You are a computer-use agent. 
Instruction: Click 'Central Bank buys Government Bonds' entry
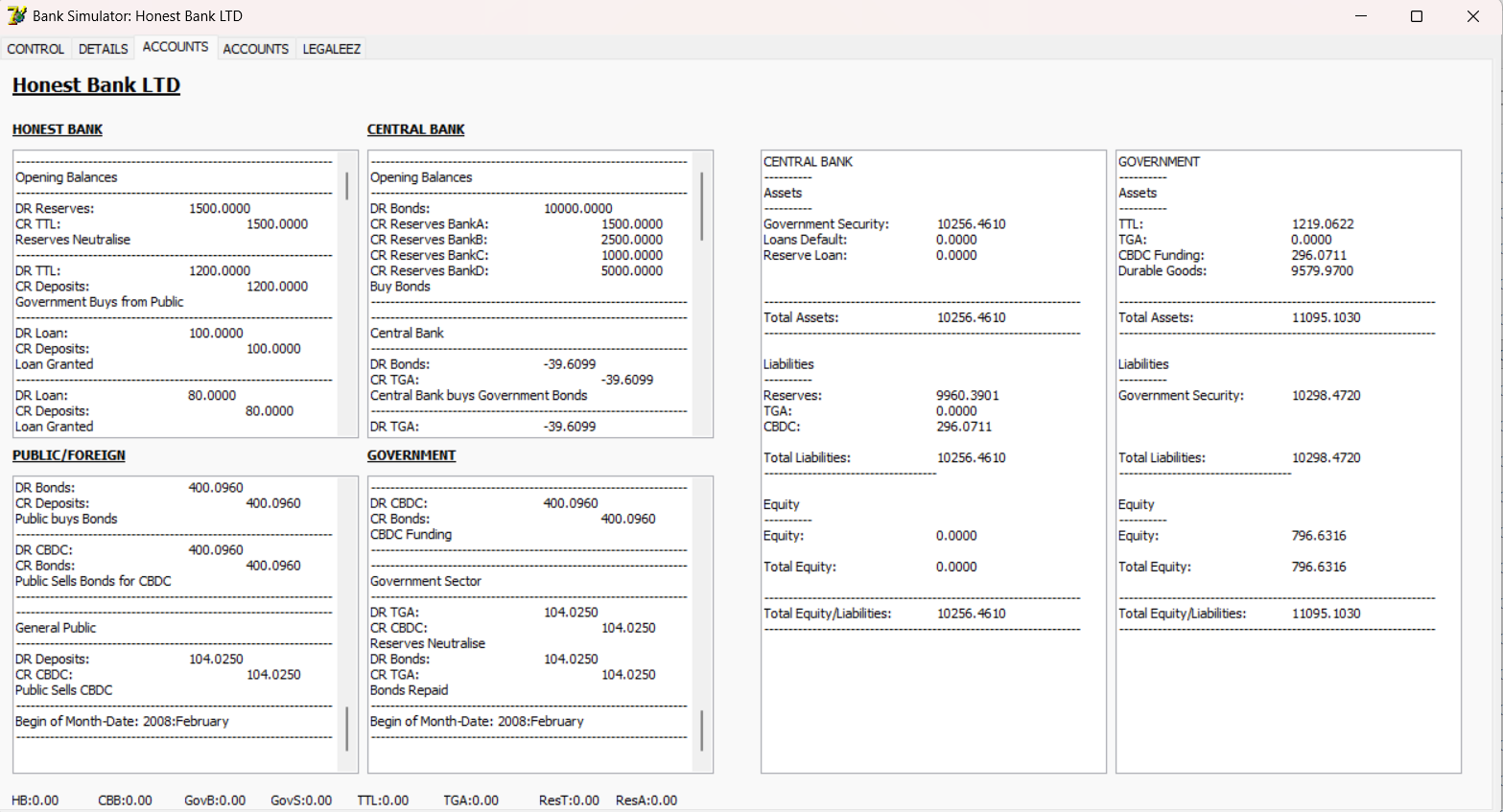coord(479,395)
